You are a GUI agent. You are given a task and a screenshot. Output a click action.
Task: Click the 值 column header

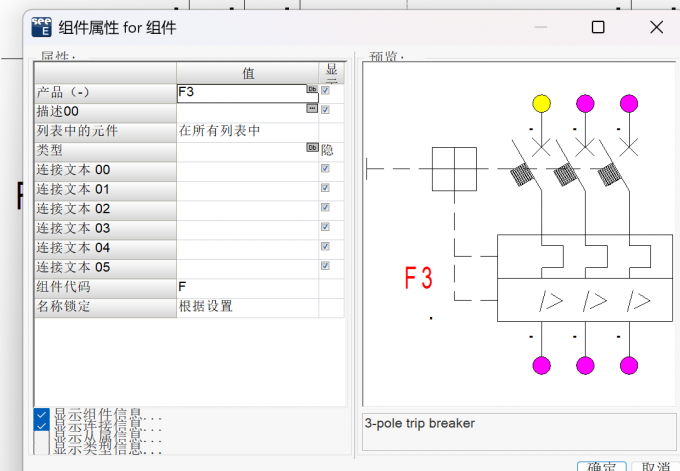click(x=248, y=73)
